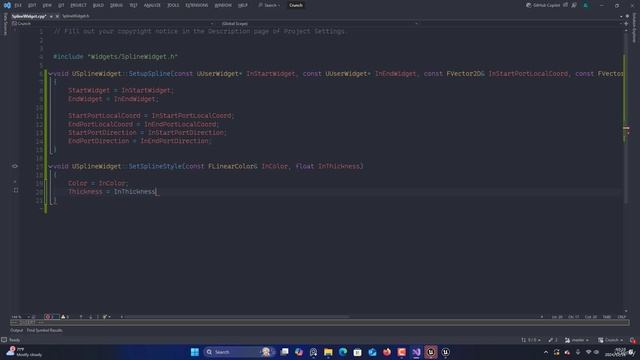Open the Output panel tab
Screen dimensions: 640x360
click(x=17, y=330)
